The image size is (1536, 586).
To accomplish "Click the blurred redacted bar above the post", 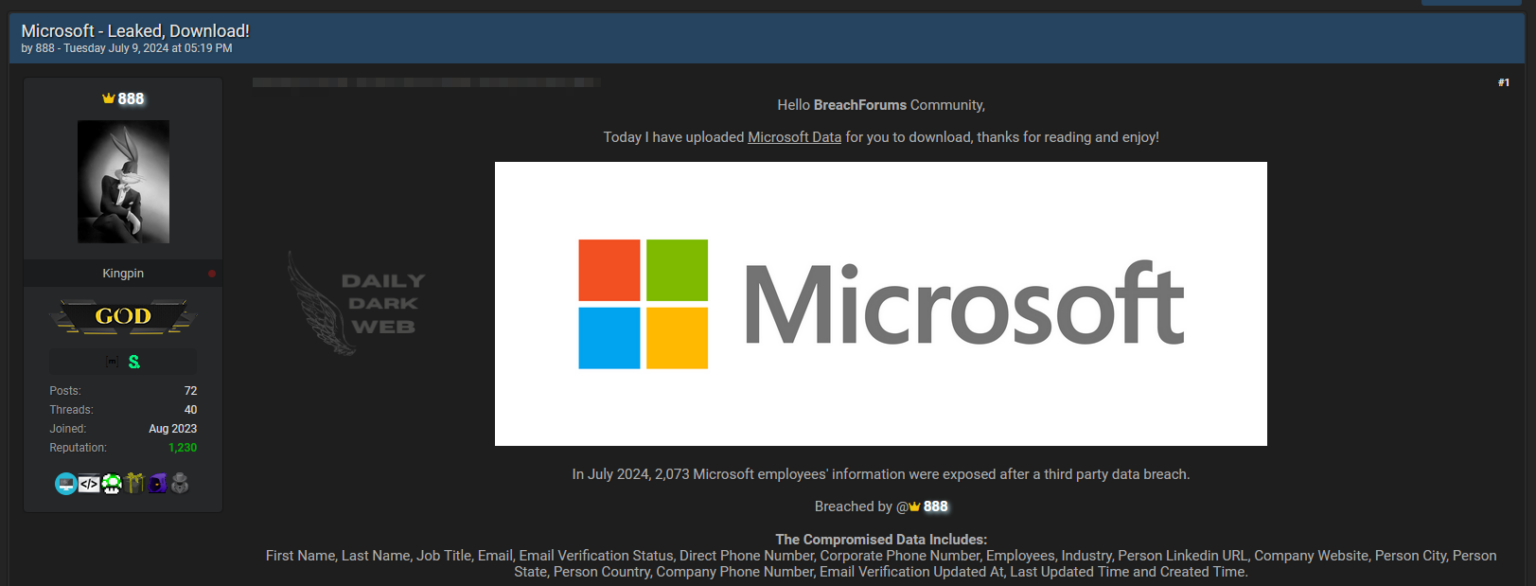I will click(x=424, y=81).
